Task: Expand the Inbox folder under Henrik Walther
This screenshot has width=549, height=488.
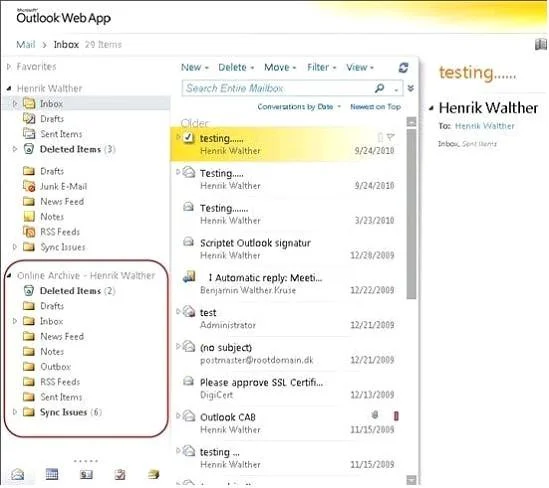Action: pos(15,104)
